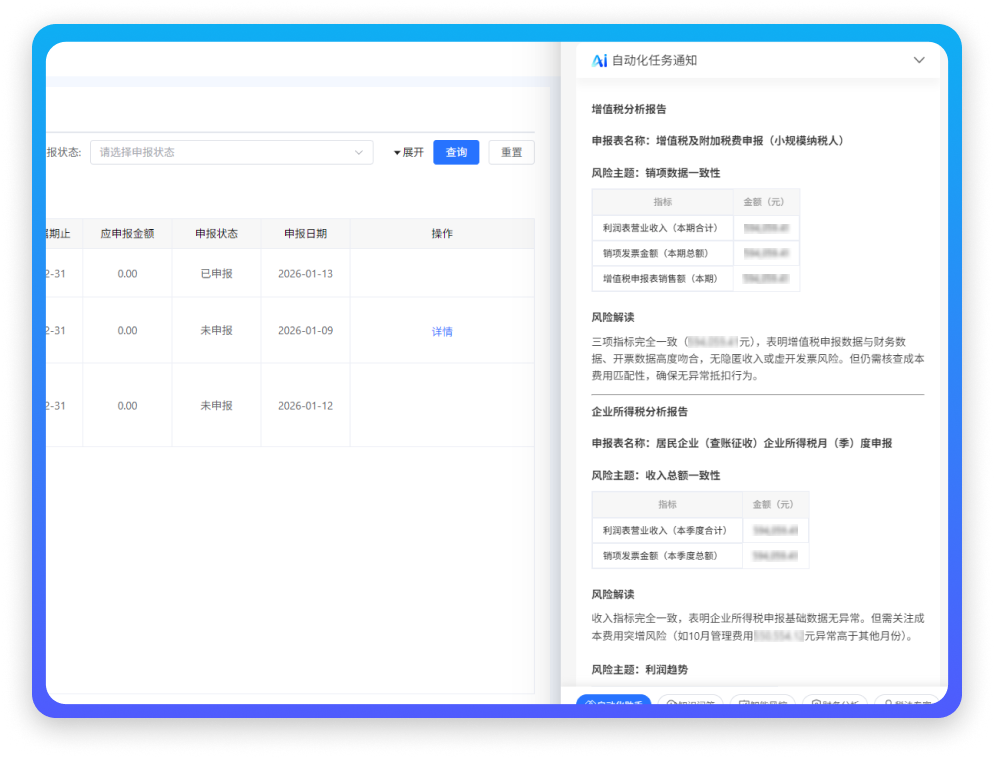Viewport: 994px width, 758px height.
Task: Click the AI logo in the notification header
Action: (599, 61)
